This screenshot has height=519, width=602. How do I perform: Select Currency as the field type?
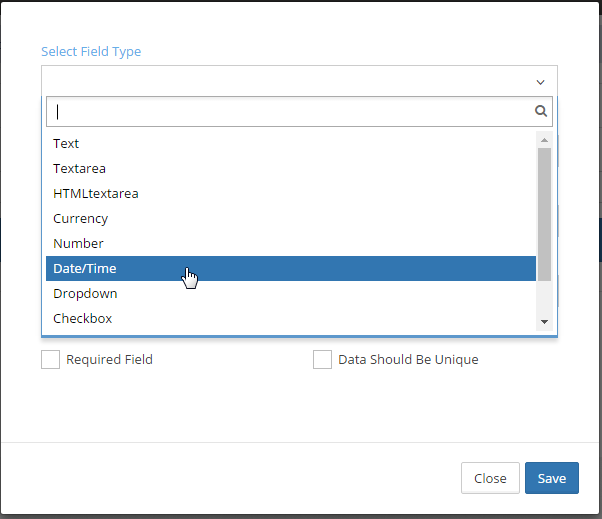click(x=80, y=219)
